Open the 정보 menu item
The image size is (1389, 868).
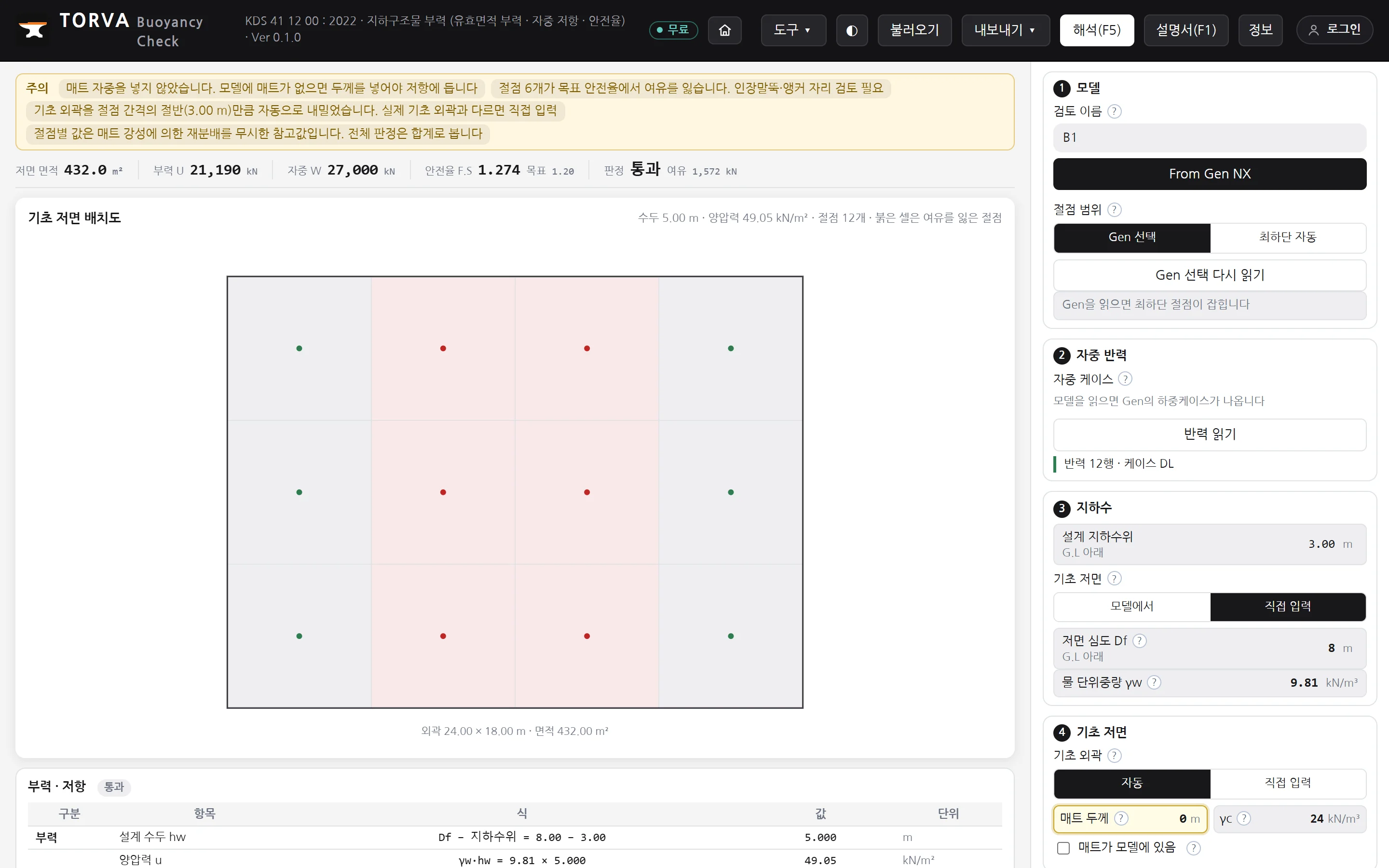point(1260,30)
